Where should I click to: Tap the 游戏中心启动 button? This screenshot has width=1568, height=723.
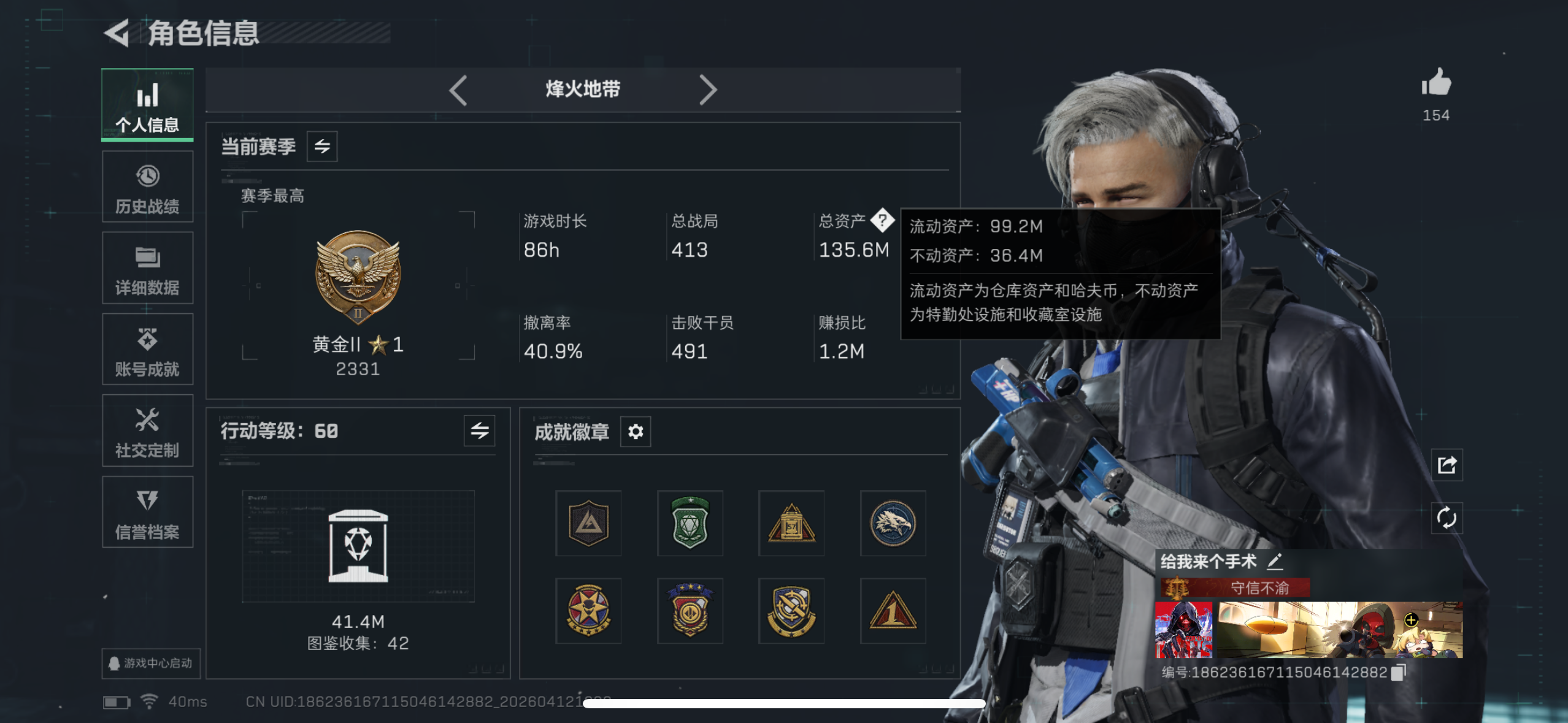[151, 664]
